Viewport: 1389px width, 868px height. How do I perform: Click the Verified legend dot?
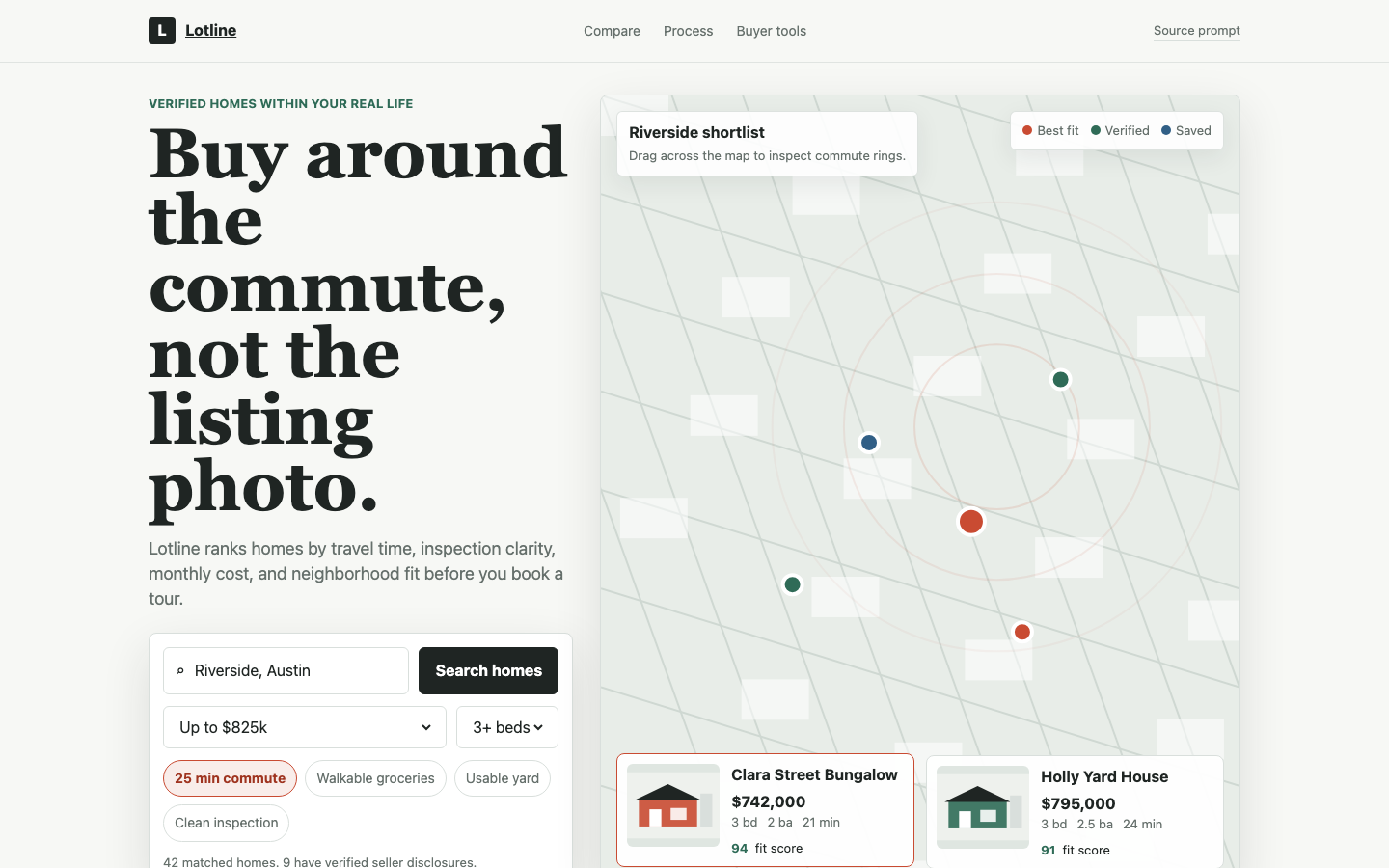pyautogui.click(x=1096, y=130)
